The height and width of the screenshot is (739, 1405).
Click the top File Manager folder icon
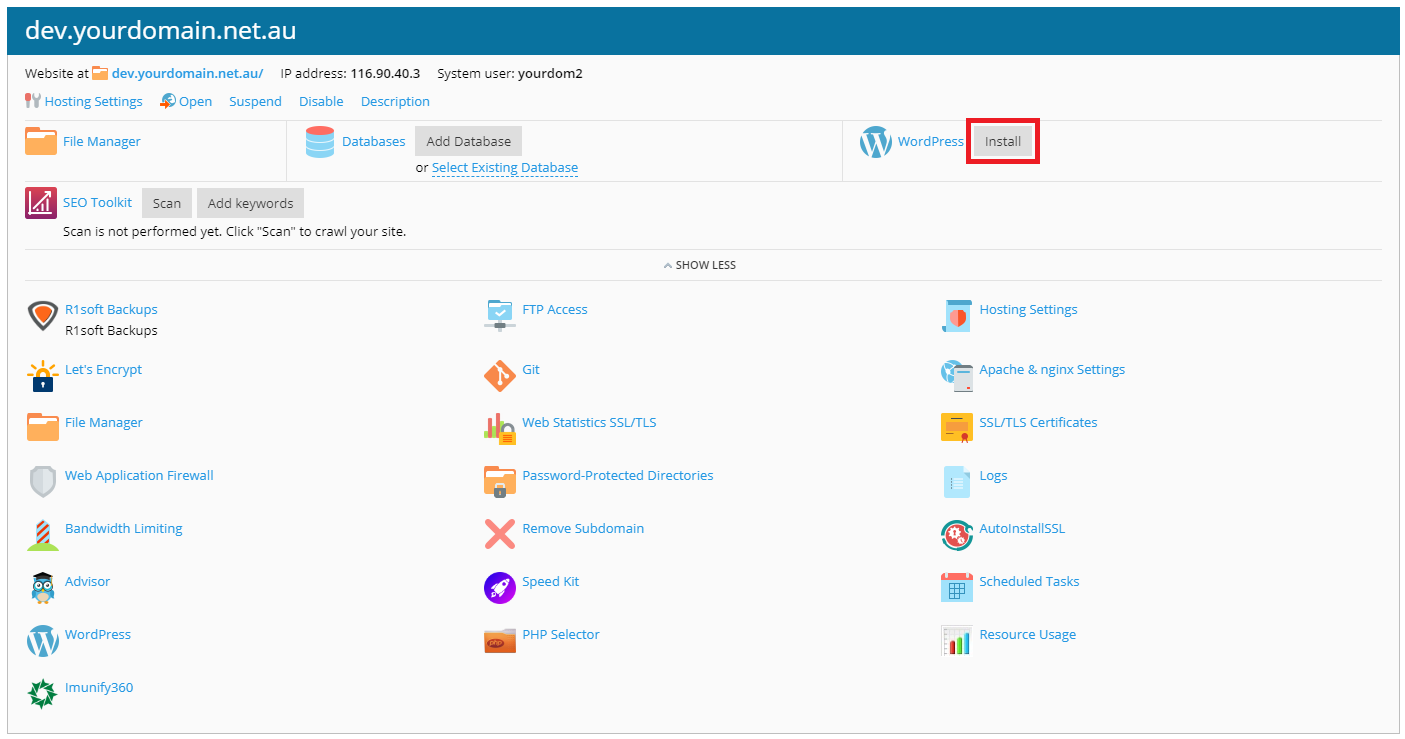coord(41,141)
